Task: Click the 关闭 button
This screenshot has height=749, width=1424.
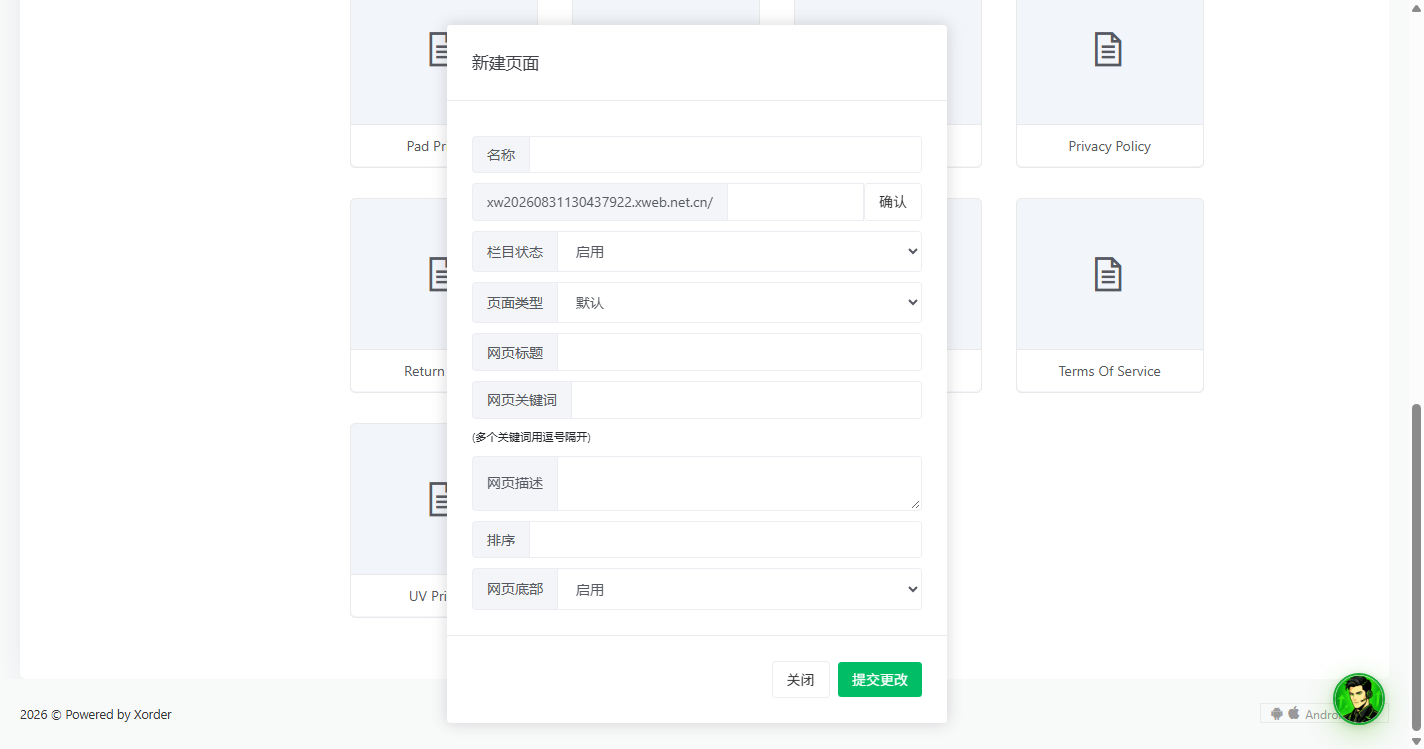Action: pos(800,680)
